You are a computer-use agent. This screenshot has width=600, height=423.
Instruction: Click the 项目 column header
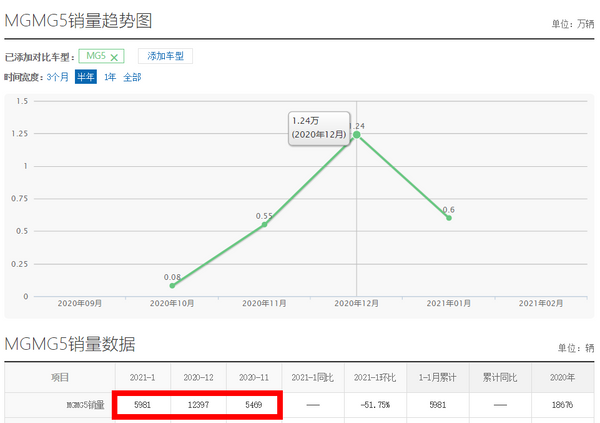[x=60, y=378]
